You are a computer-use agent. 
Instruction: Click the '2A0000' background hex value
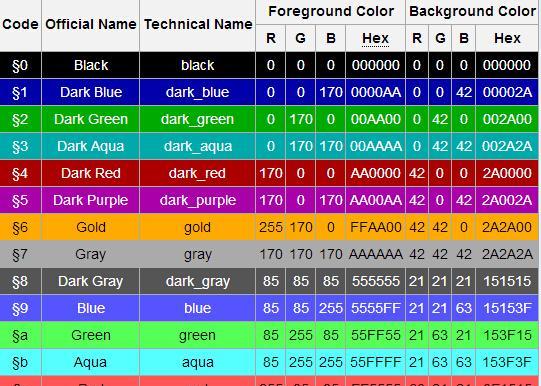point(507,173)
